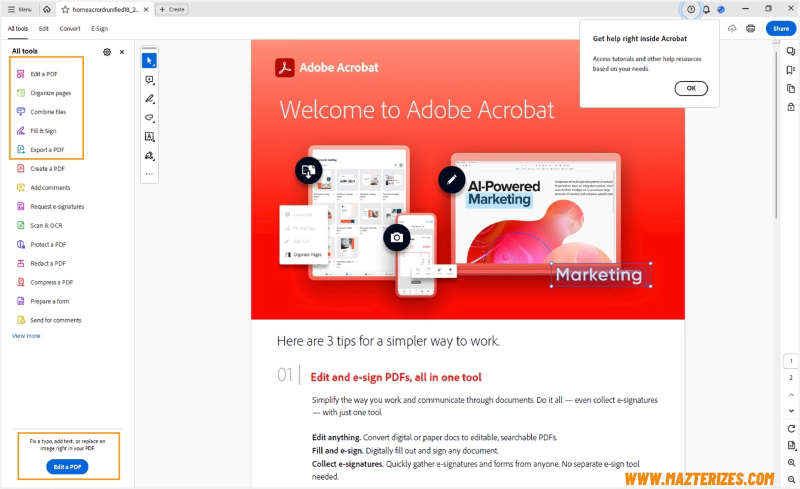Open the Bookmarks panel icon

(790, 70)
